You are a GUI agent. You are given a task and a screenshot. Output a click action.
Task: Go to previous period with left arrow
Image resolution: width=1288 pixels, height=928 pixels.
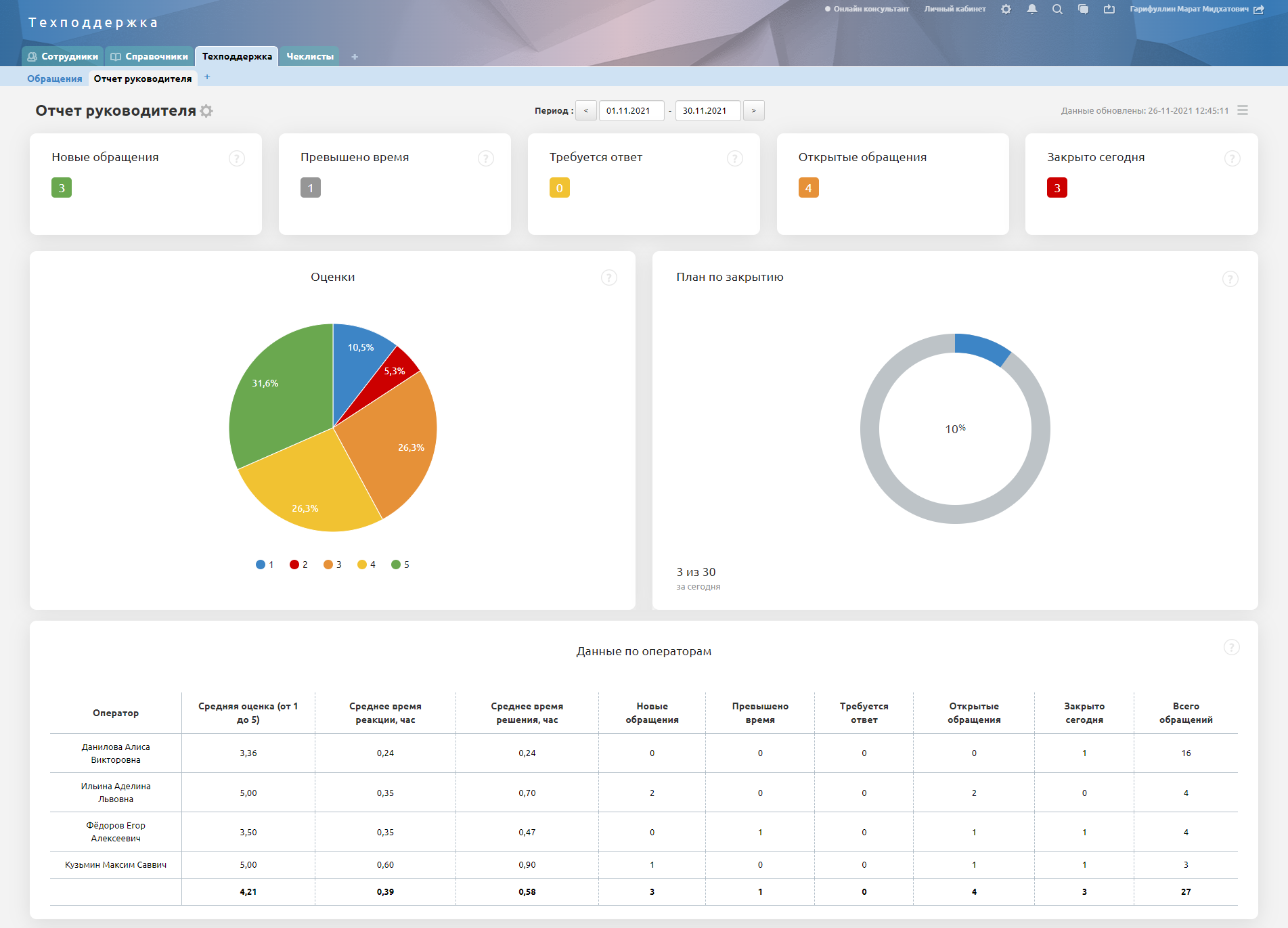585,110
